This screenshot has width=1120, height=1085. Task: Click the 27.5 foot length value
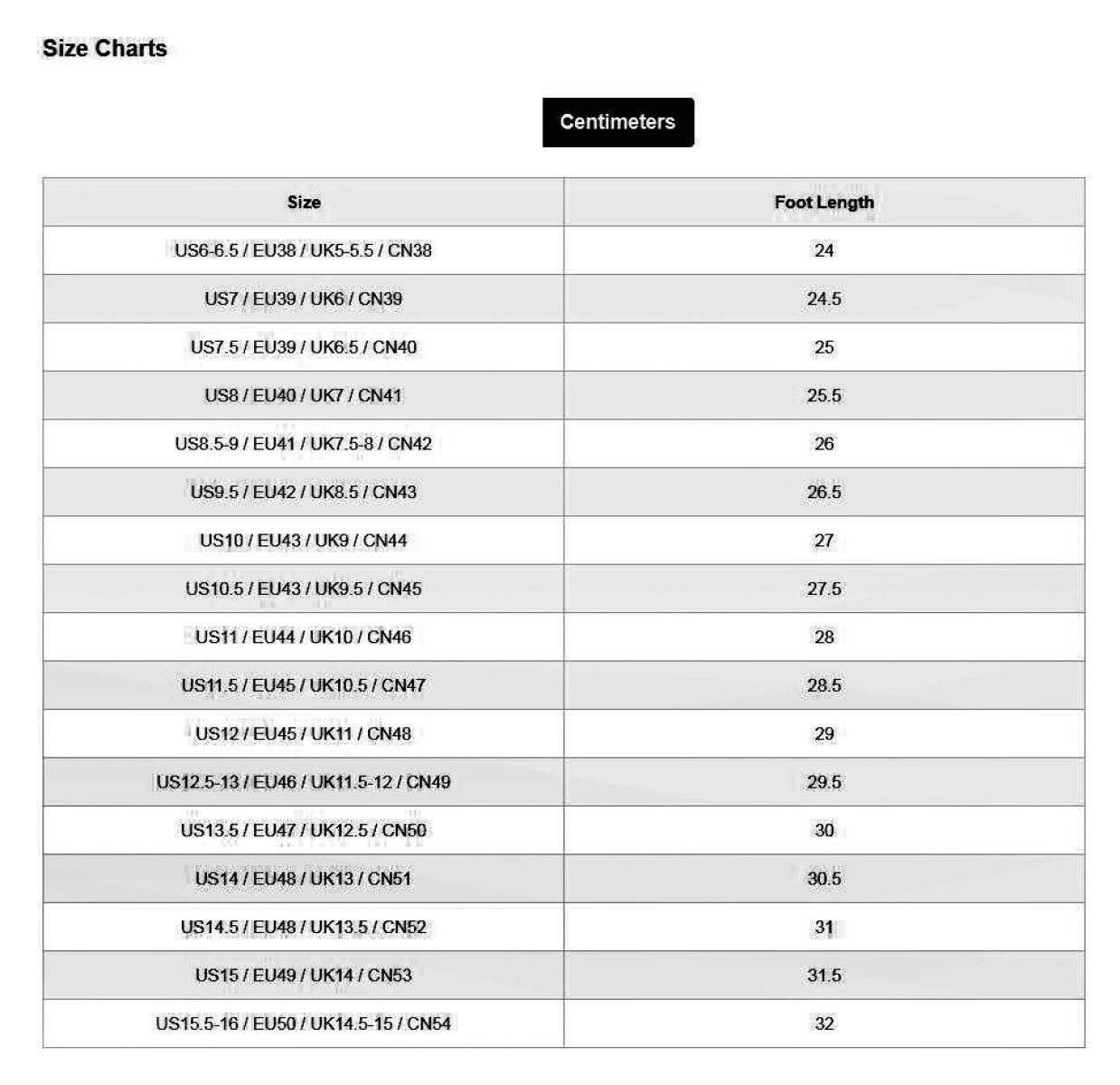point(824,589)
